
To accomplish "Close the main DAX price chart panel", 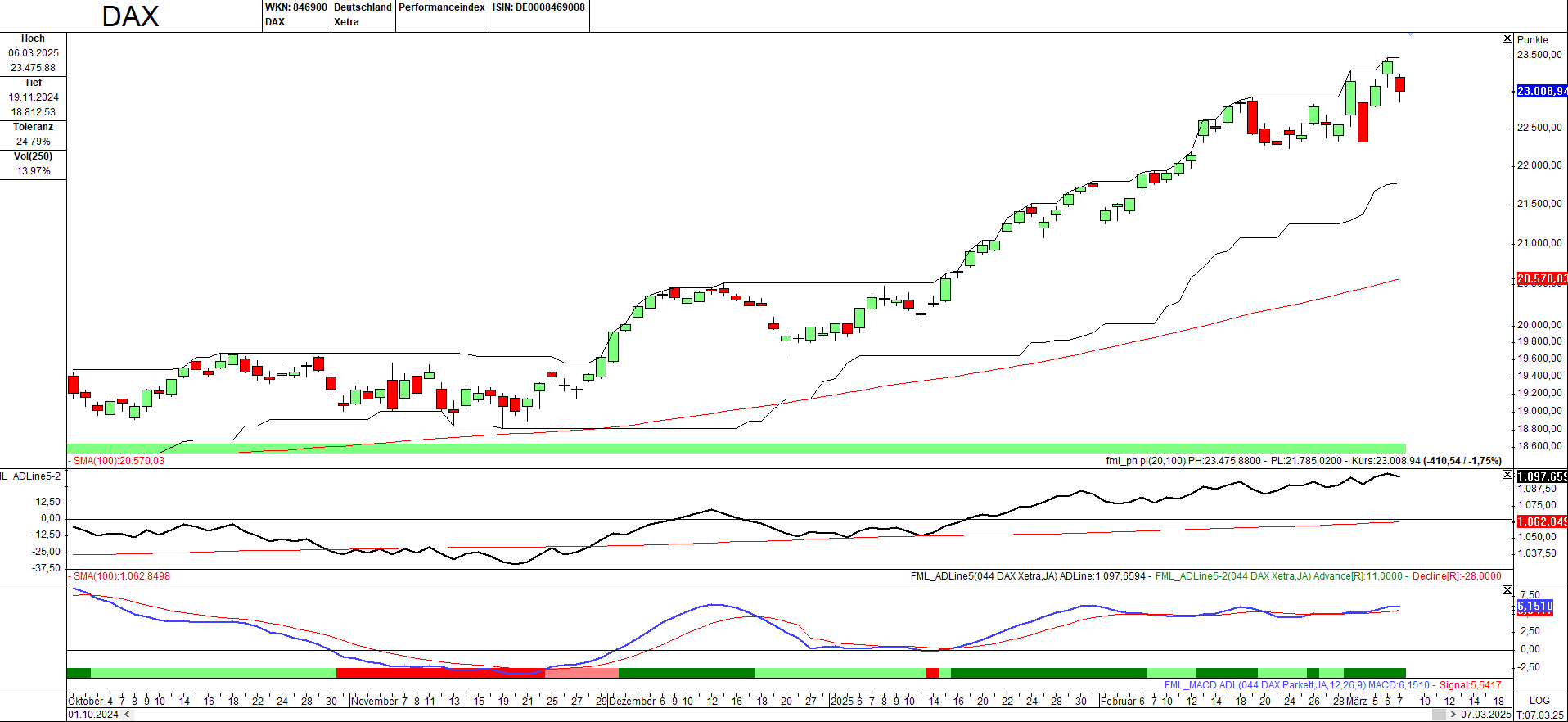I will tap(1507, 38).
